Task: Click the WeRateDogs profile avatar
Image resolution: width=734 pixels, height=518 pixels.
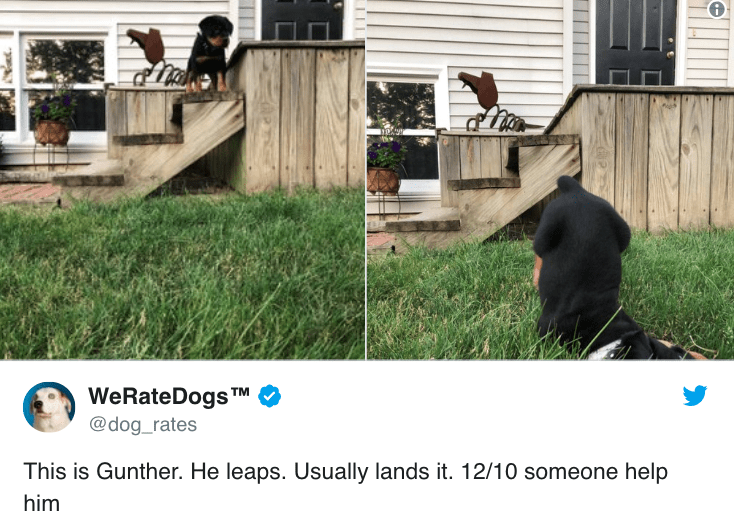Action: (x=49, y=407)
